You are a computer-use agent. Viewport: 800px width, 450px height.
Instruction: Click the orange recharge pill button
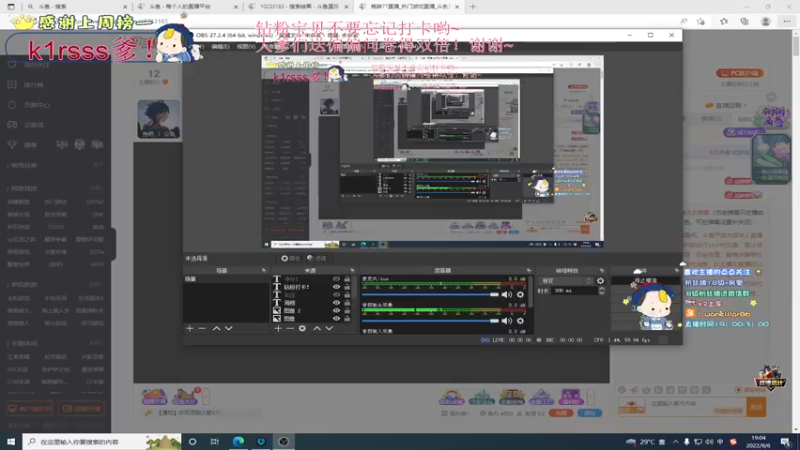click(561, 413)
